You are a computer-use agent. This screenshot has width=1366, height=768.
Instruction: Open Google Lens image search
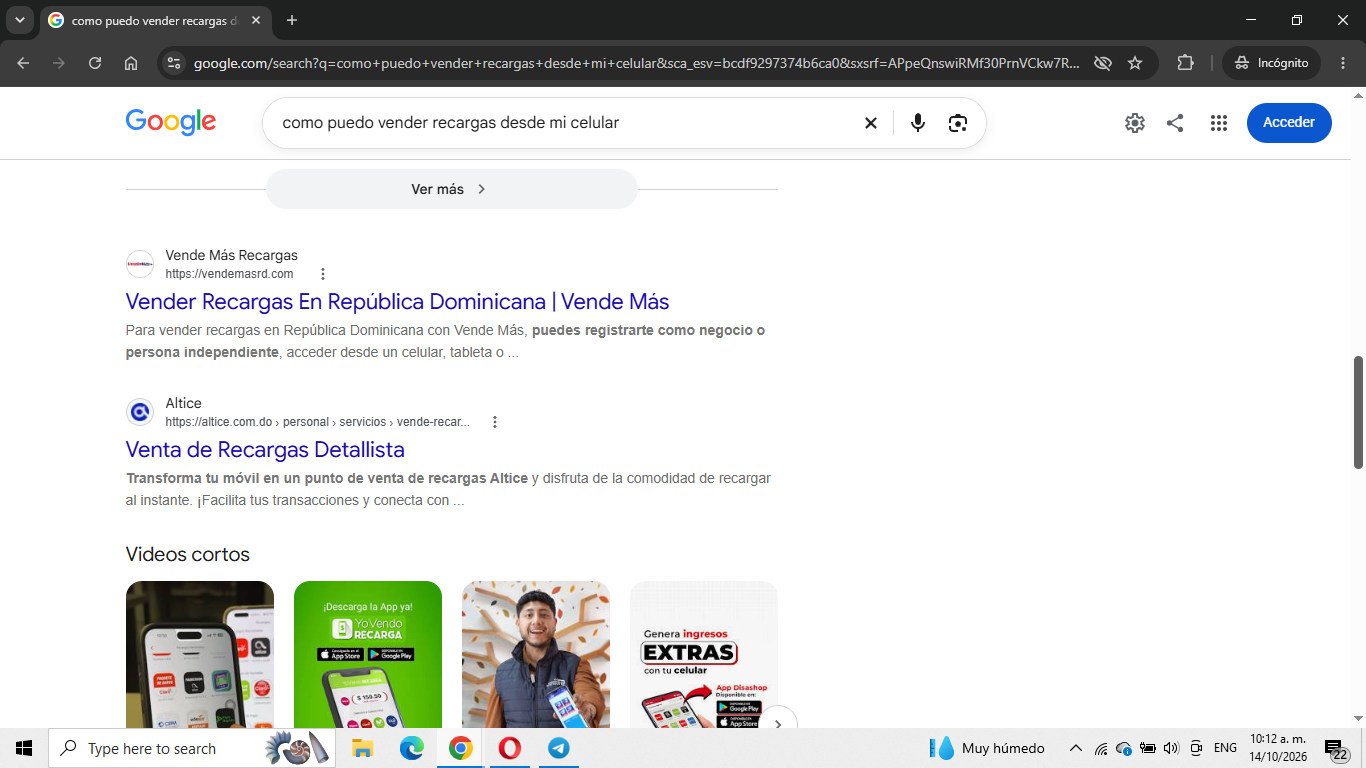[958, 123]
